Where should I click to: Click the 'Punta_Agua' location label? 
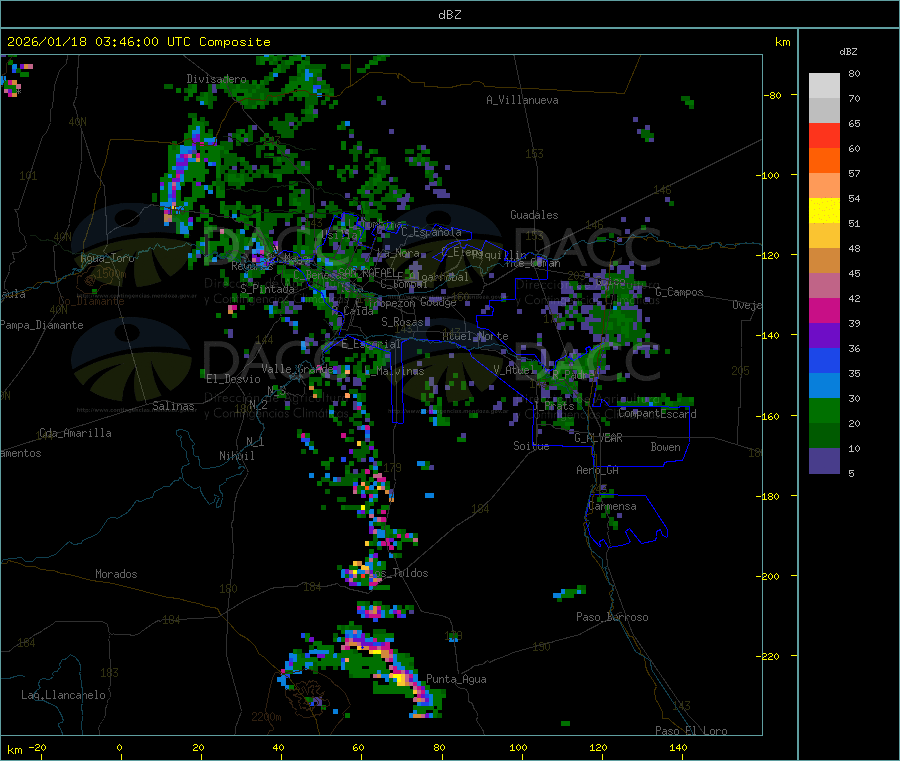click(x=456, y=679)
